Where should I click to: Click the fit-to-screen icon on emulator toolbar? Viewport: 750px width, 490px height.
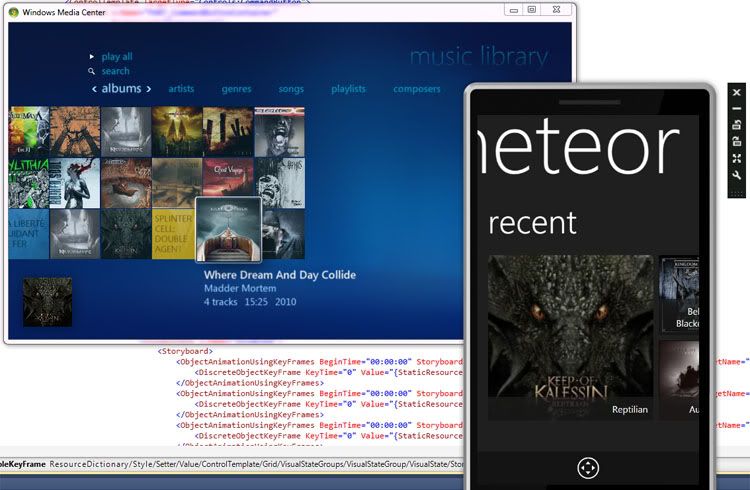[737, 159]
